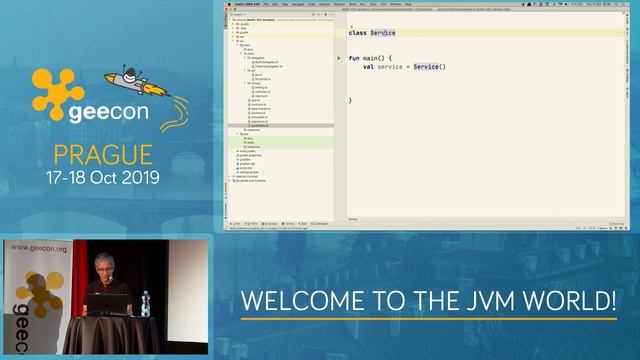The height and width of the screenshot is (360, 640).
Task: Open the Terminal tool window tab
Action: click(288, 224)
